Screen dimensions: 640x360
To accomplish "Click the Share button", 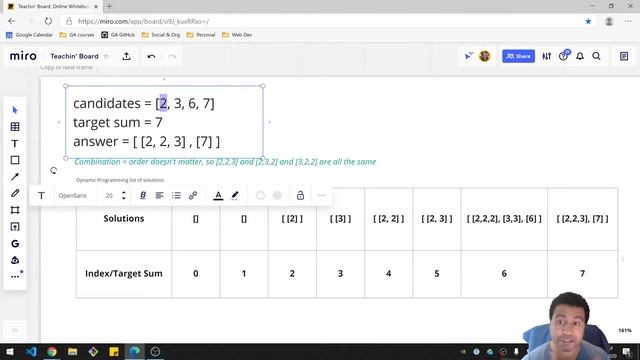I will pyautogui.click(x=518, y=56).
